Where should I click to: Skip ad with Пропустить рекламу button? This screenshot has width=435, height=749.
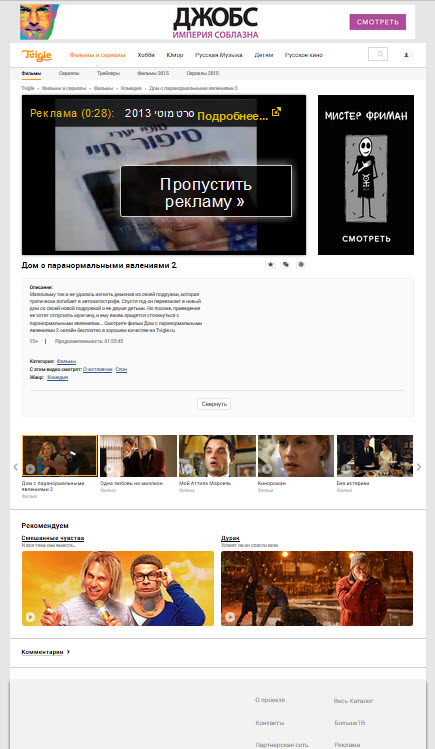(206, 191)
